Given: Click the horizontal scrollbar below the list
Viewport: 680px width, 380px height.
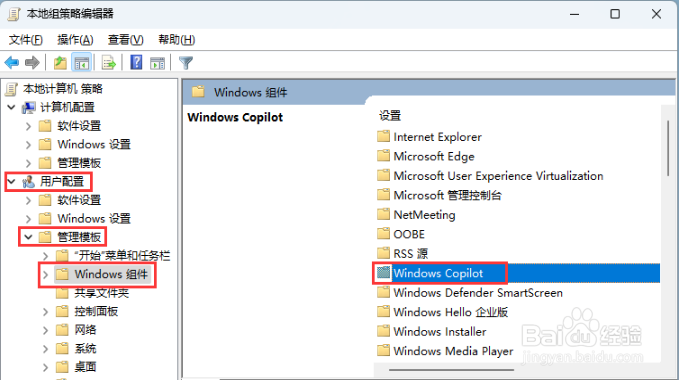Looking at the screenshot, I should tap(451, 370).
